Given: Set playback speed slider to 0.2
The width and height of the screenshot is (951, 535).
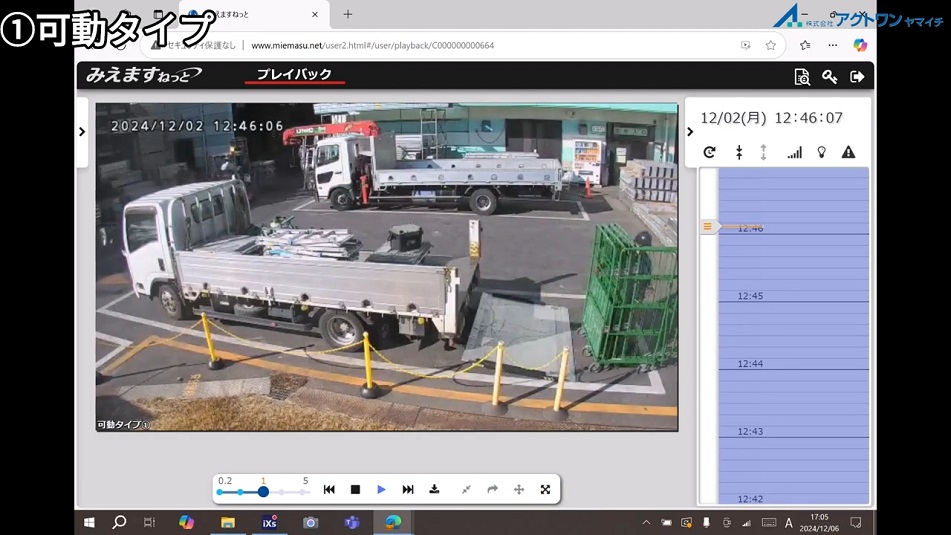Looking at the screenshot, I should click(x=220, y=492).
